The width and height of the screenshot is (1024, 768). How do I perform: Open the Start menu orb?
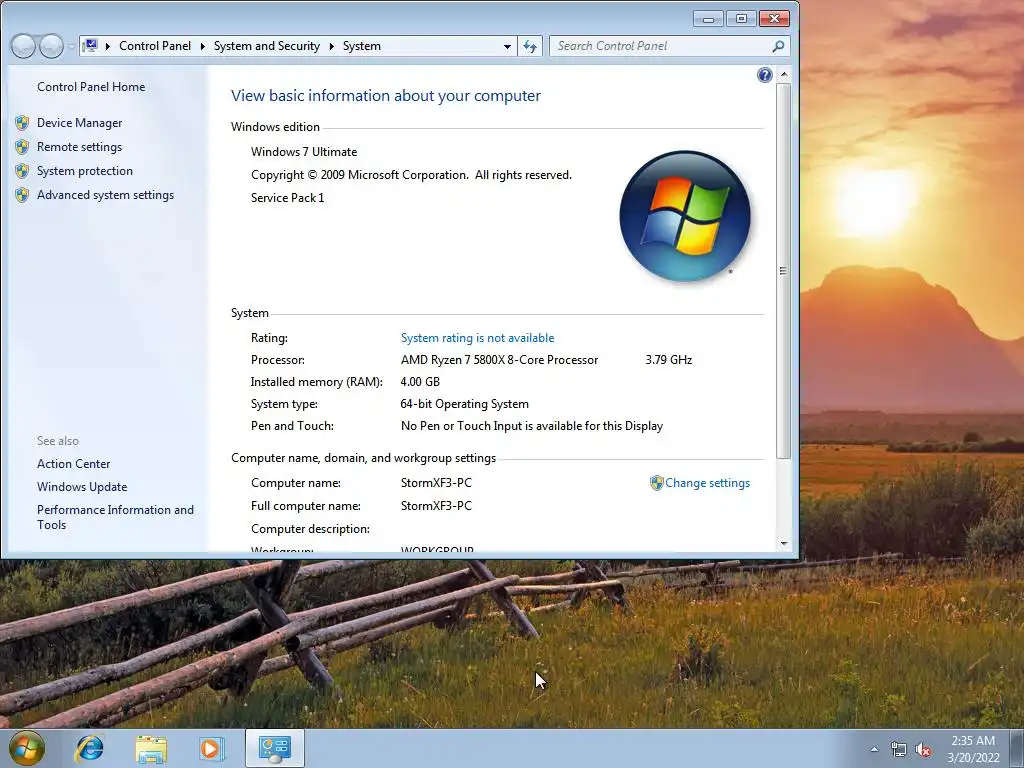click(27, 748)
